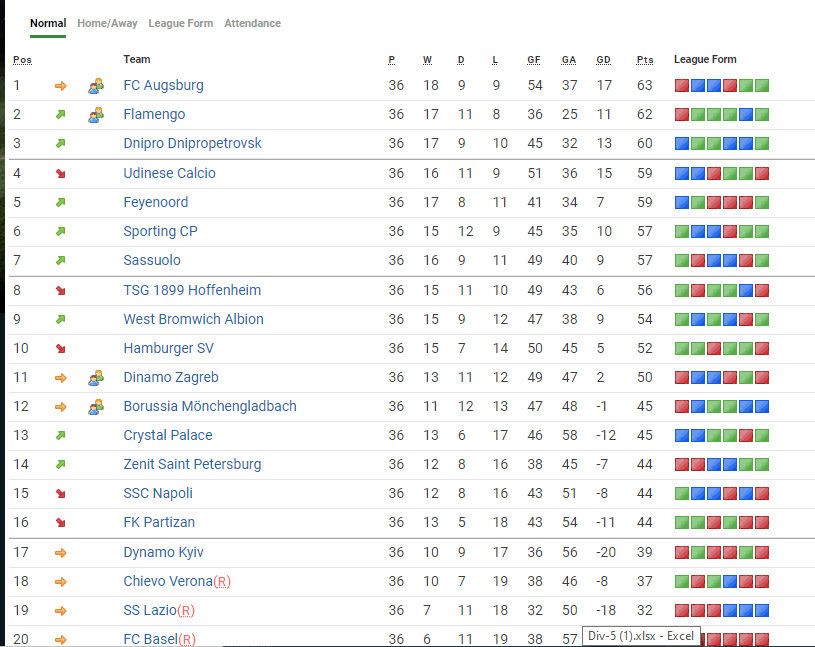Select the Attendance tab

pyautogui.click(x=252, y=23)
